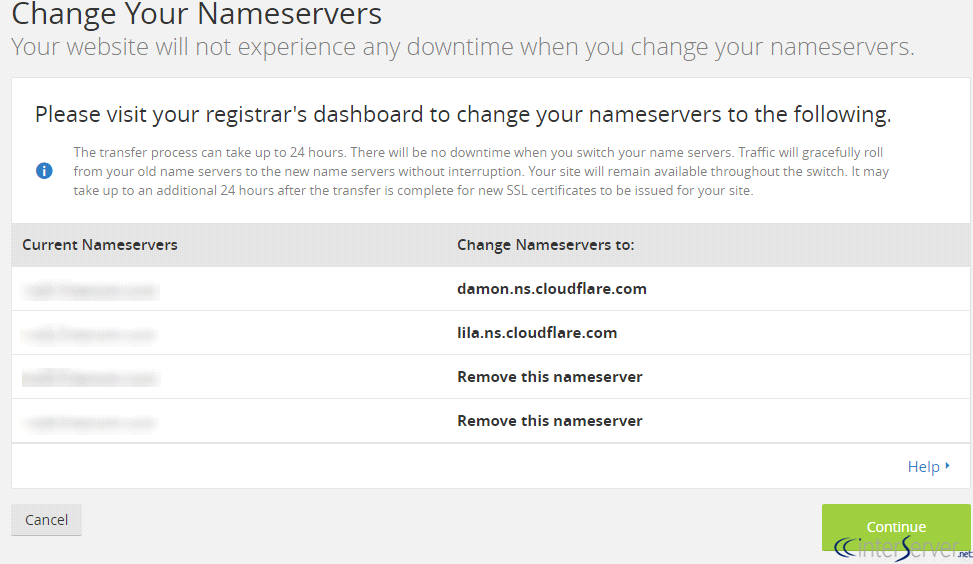973x564 pixels.
Task: Click the Change Nameservers to: header
Action: coord(545,245)
